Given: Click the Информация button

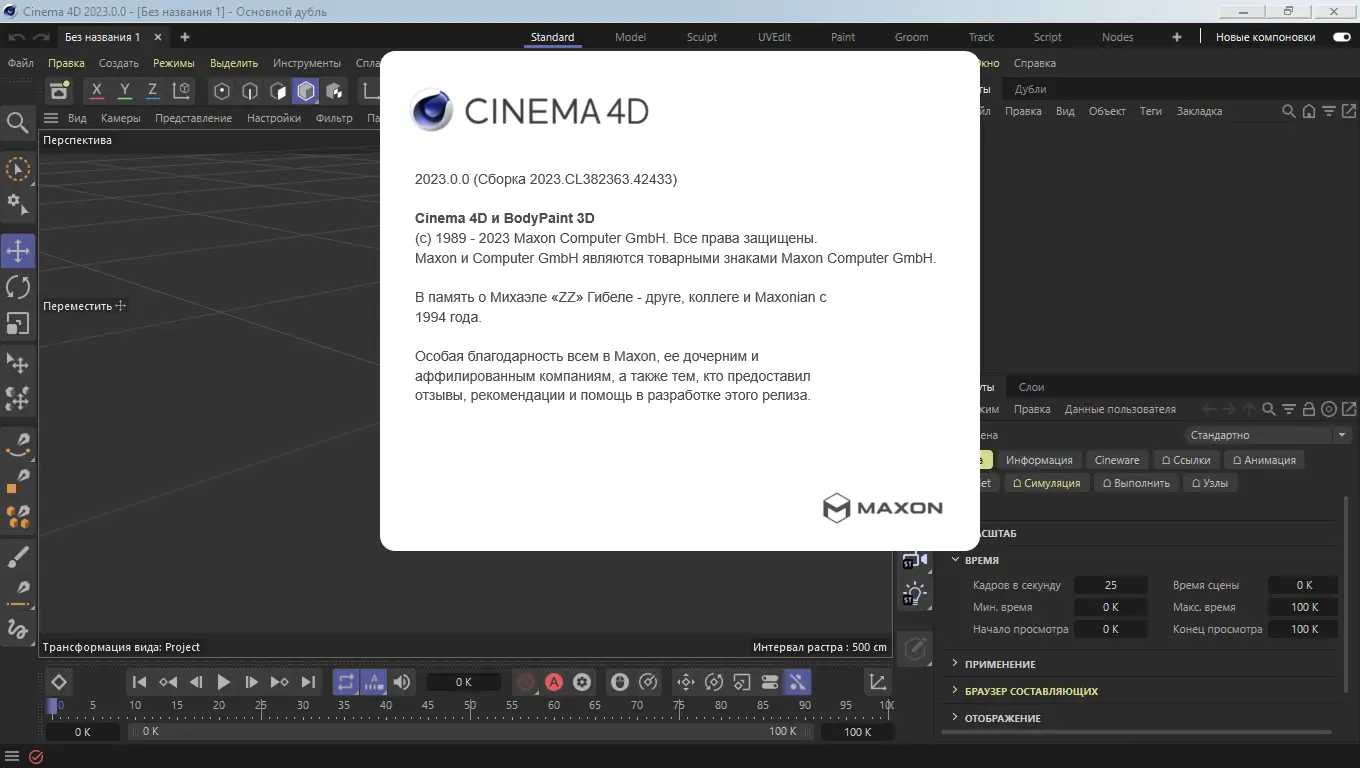Looking at the screenshot, I should click(1039, 460).
